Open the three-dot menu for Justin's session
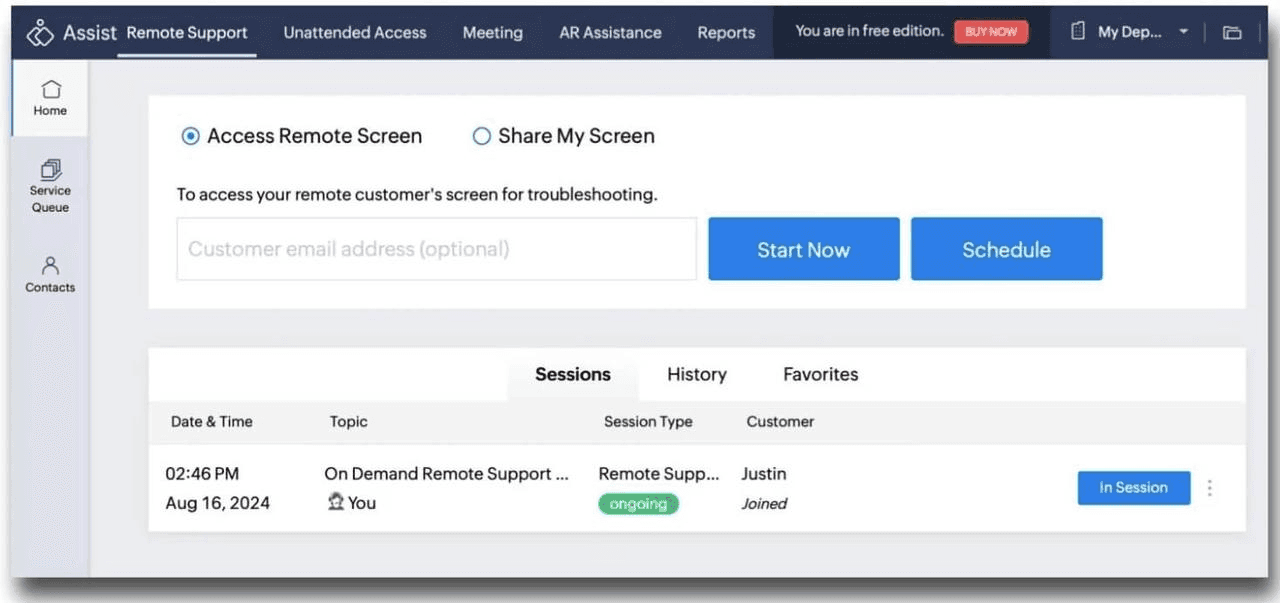 coord(1210,488)
